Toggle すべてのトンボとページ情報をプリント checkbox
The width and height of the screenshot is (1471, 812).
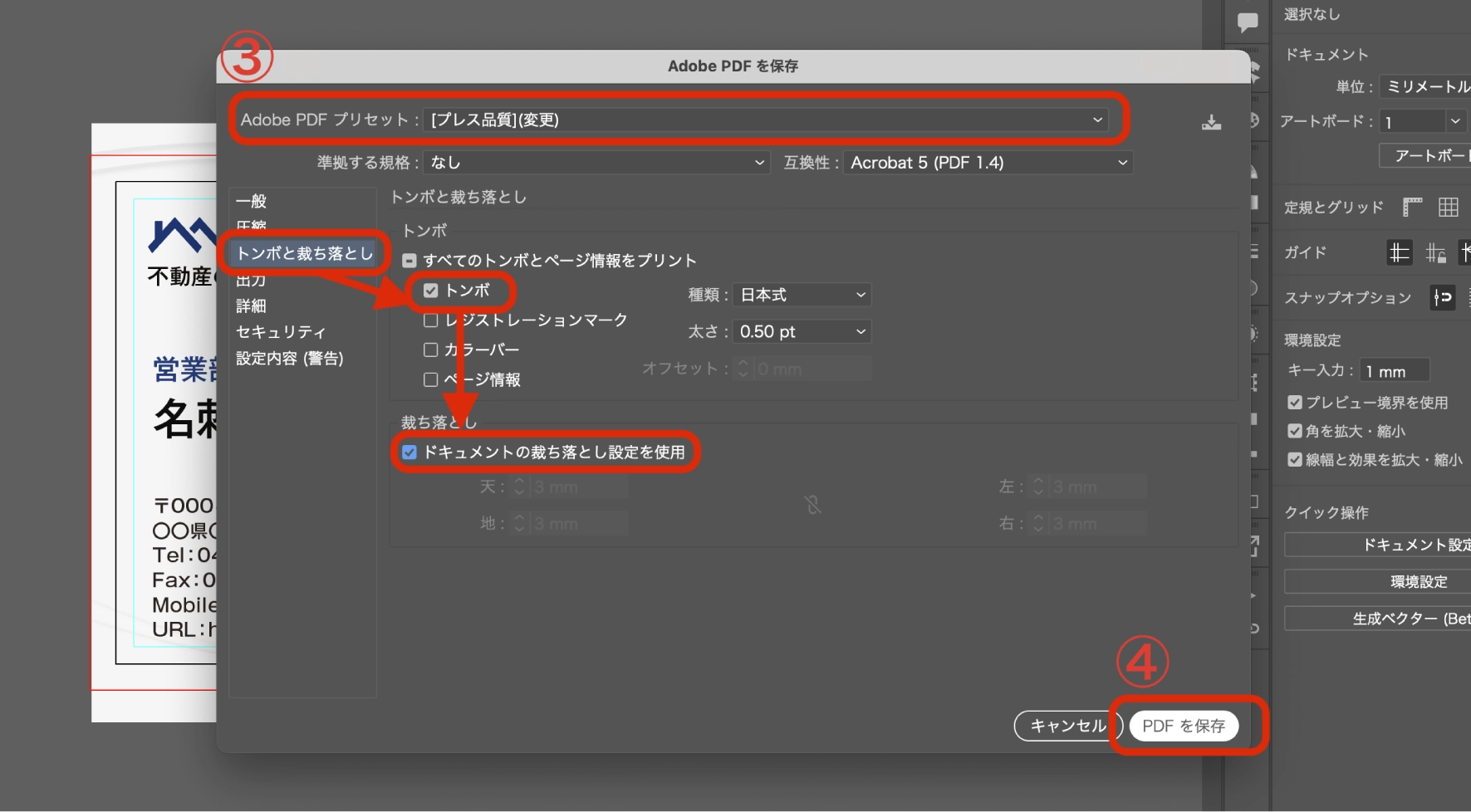coord(409,261)
